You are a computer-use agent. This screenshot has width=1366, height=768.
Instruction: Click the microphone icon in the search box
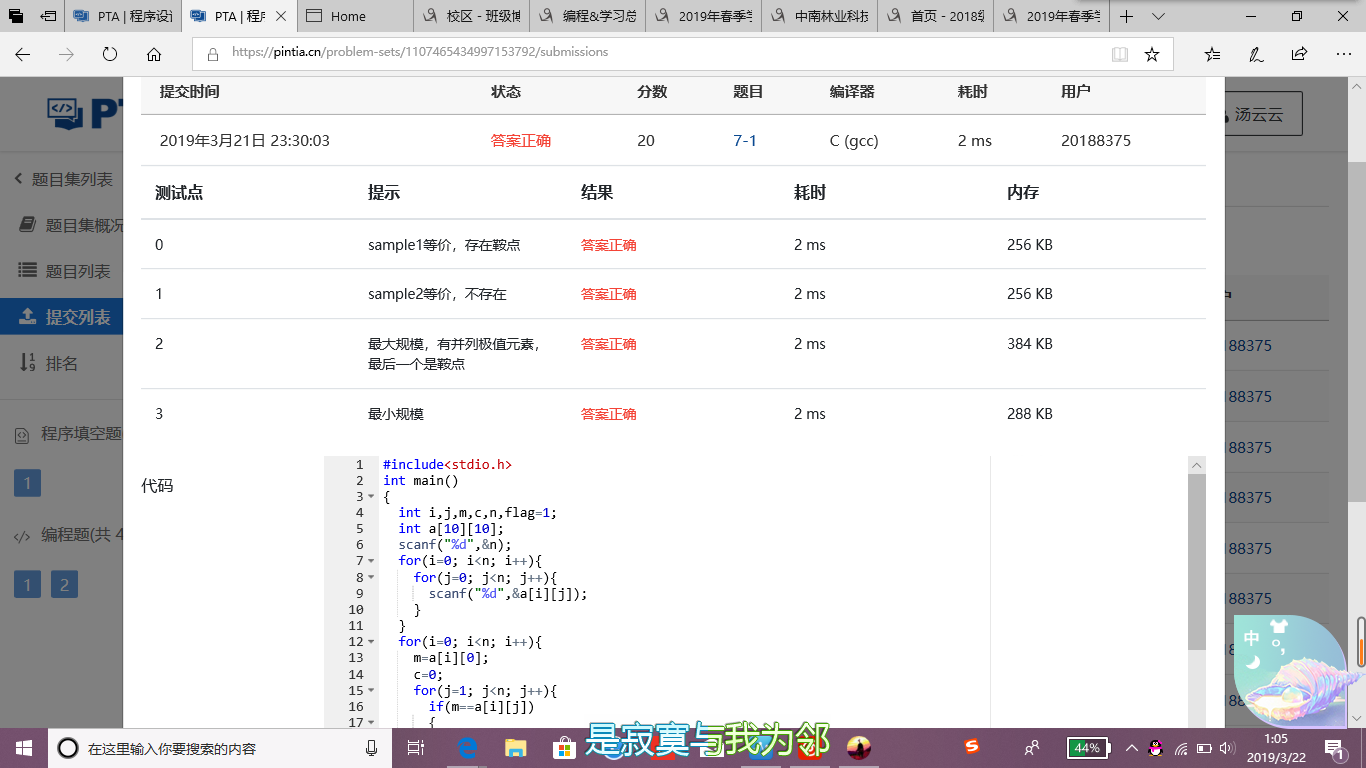click(x=372, y=748)
